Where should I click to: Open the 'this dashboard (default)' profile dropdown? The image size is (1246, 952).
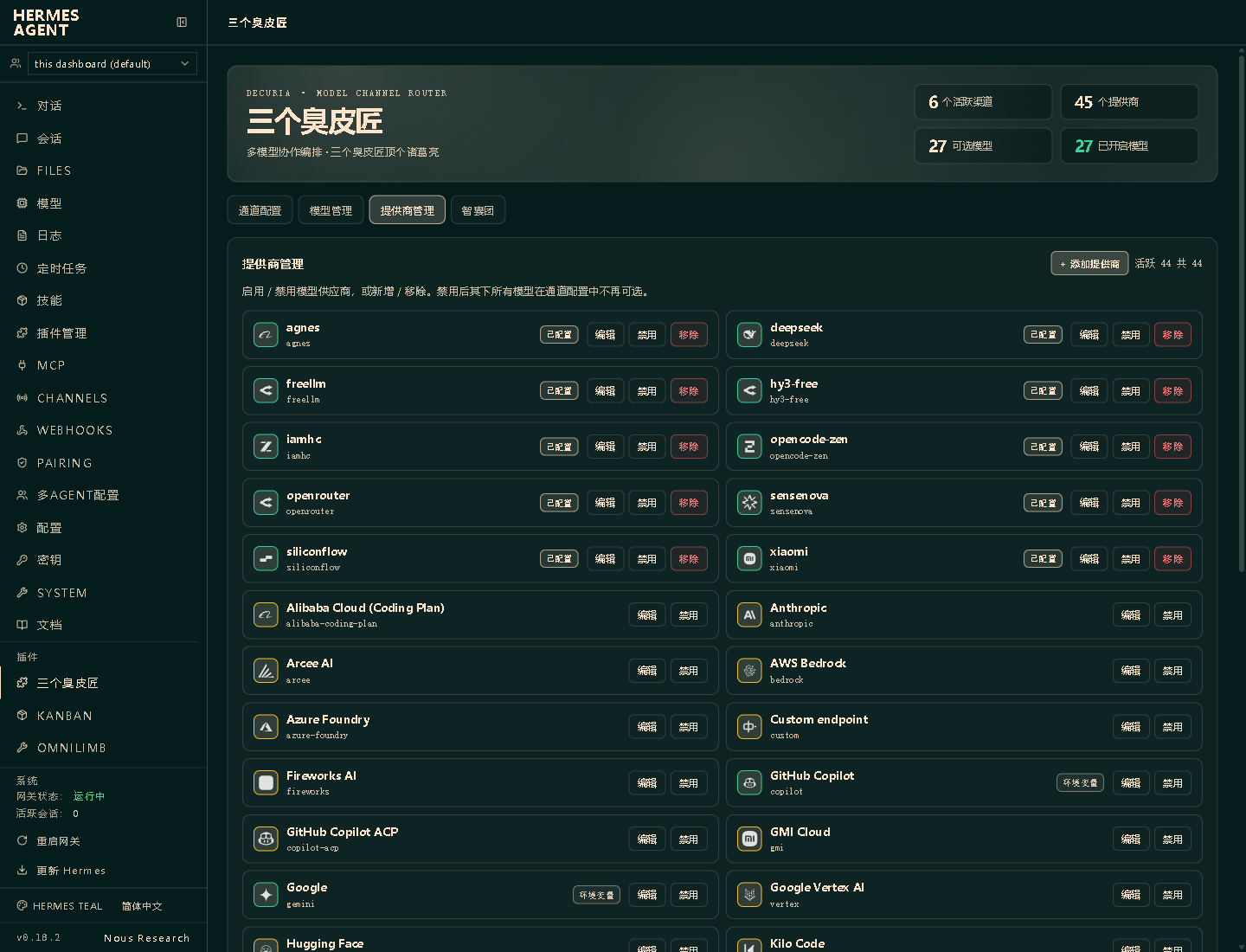112,63
